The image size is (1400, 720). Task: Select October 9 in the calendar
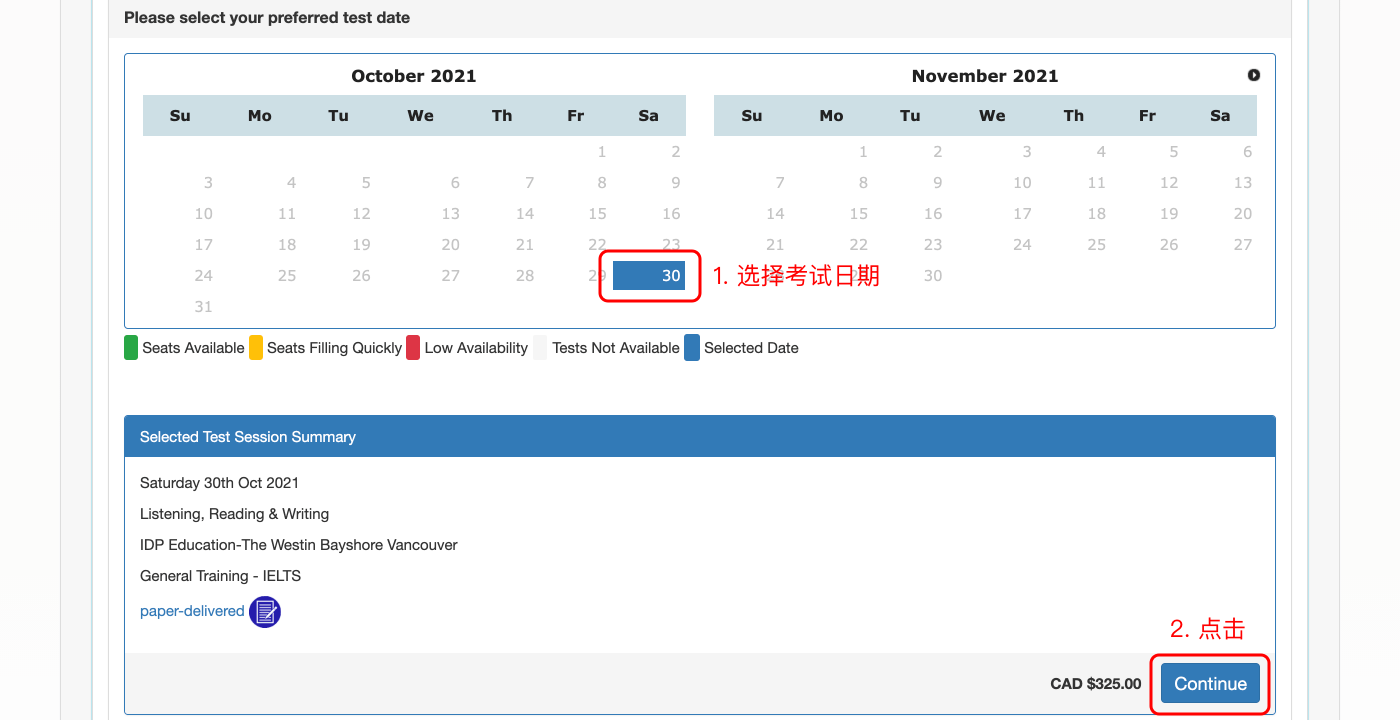(x=675, y=183)
